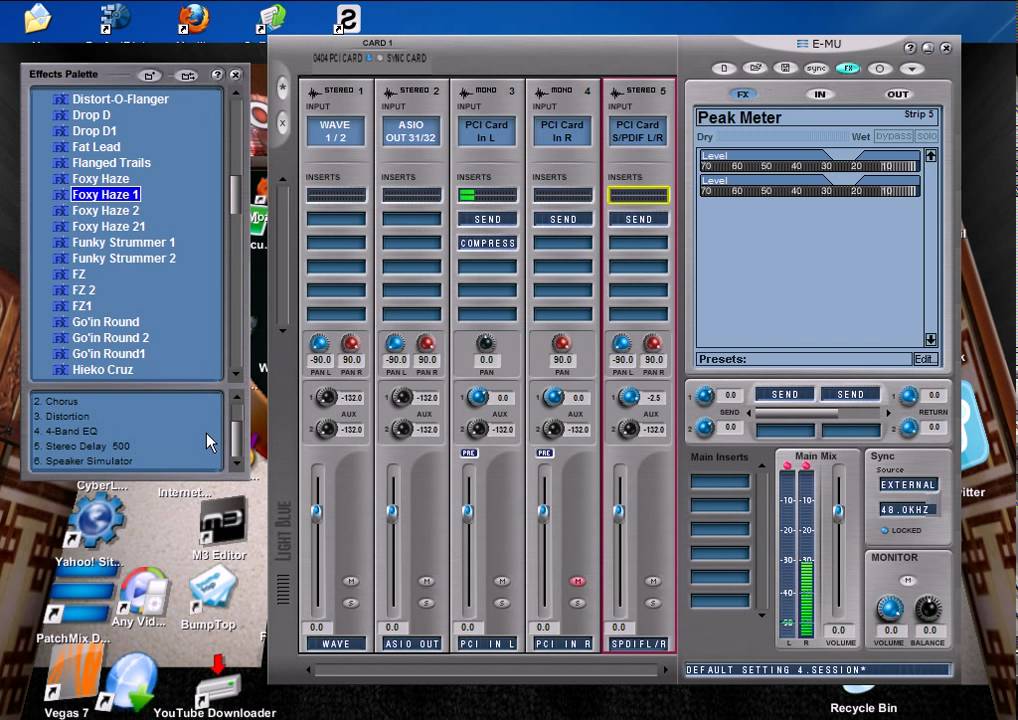
Task: Click COMPRESS insert on strip 3
Action: [x=488, y=243]
